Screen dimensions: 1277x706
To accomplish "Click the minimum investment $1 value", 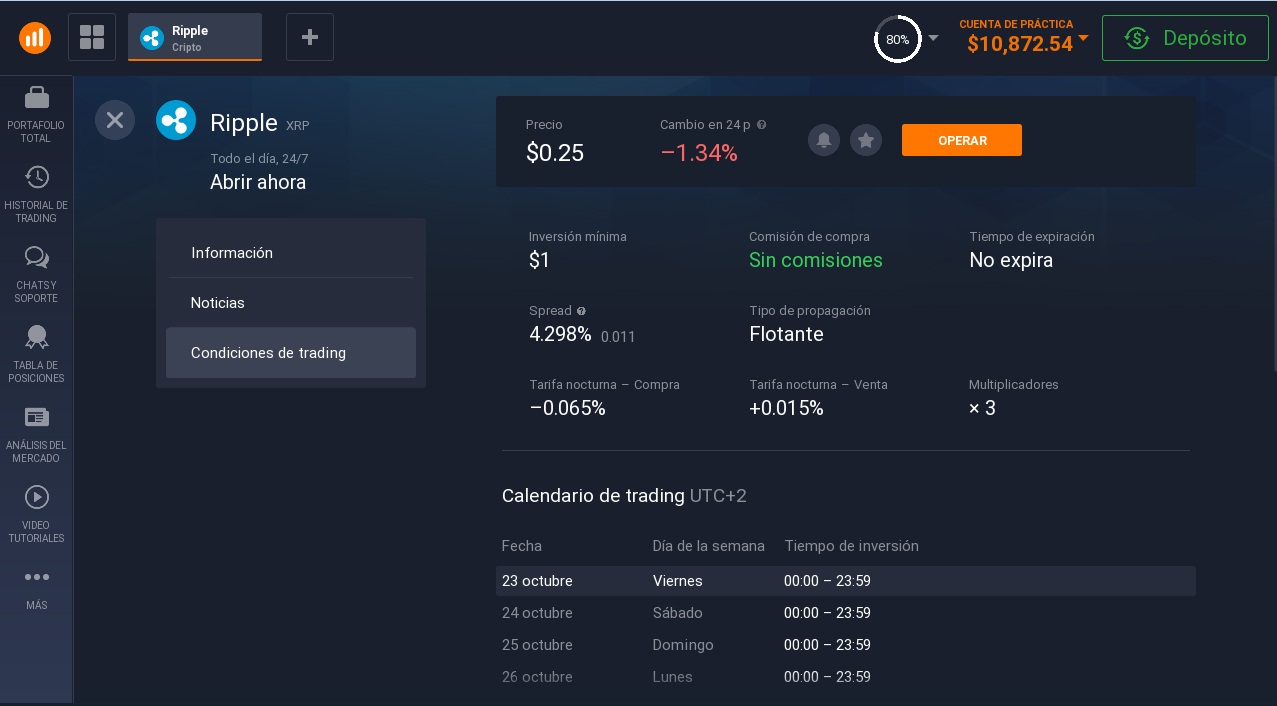I will (539, 260).
